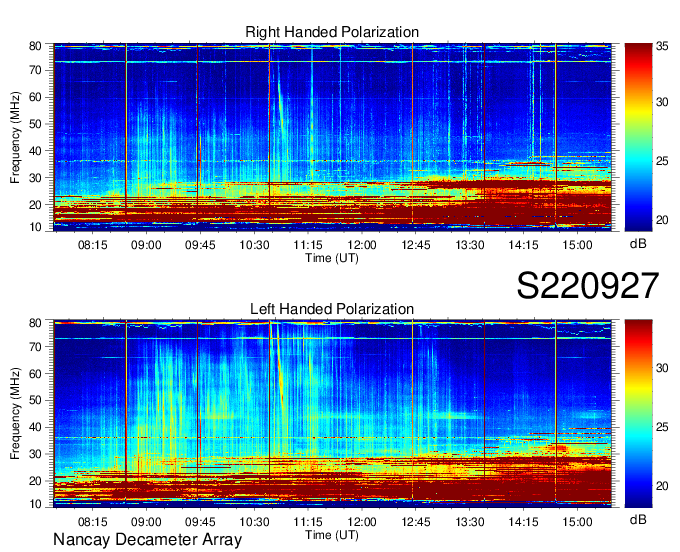The image size is (680, 552).
Task: Click Frequency (MHz) axis label of Left Handed plot
Action: click(15, 414)
